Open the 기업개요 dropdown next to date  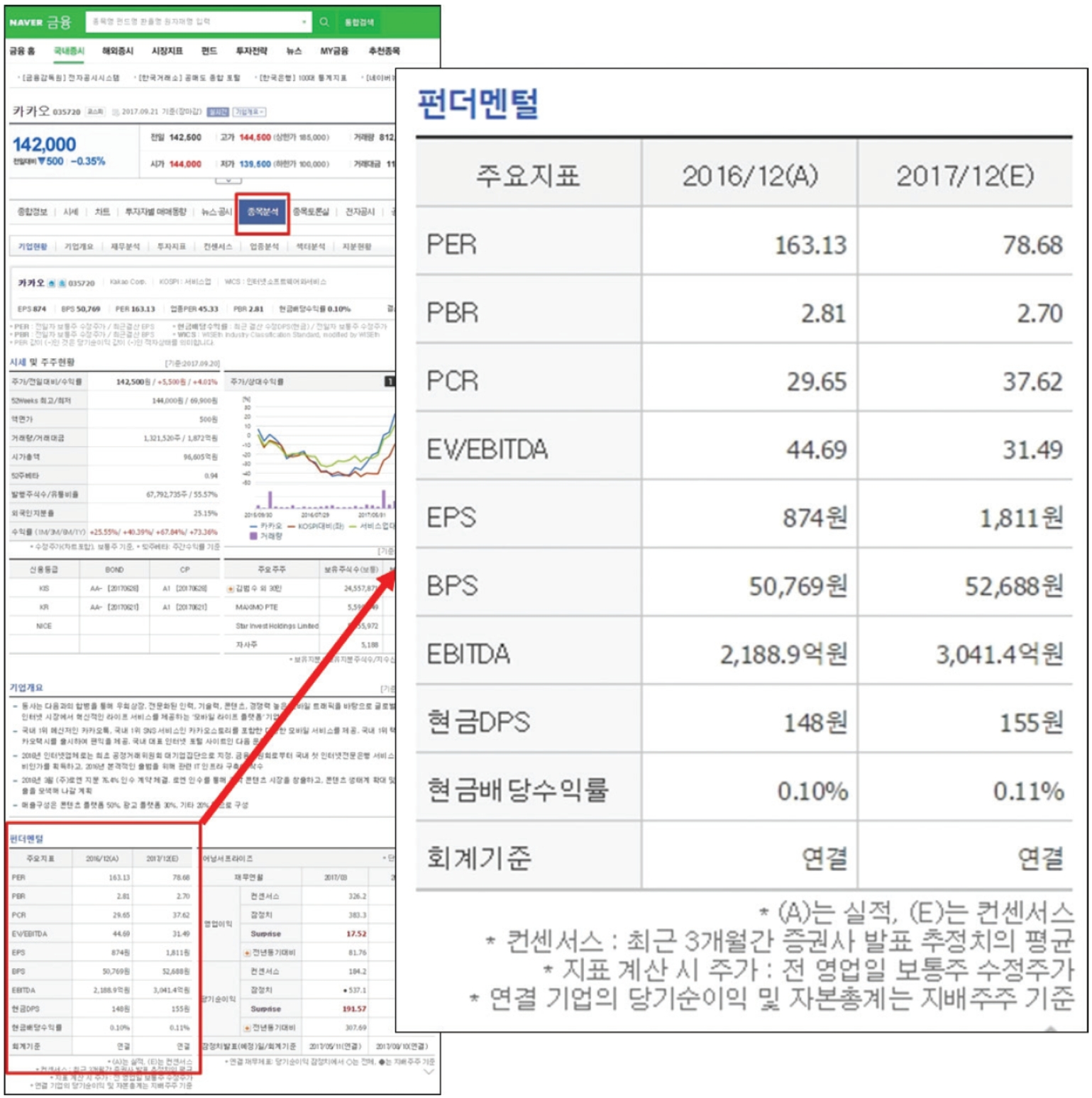[x=250, y=112]
